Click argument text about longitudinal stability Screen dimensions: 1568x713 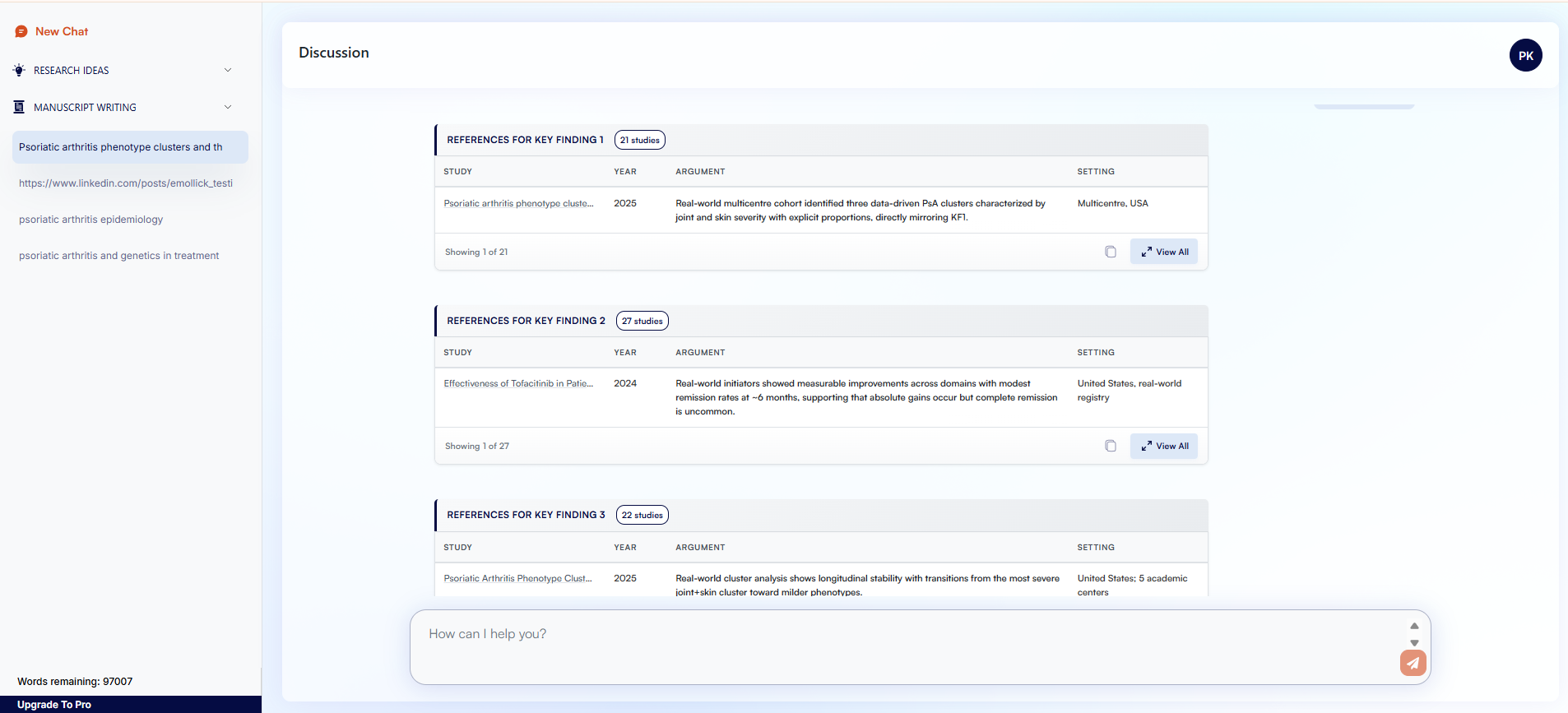(867, 585)
